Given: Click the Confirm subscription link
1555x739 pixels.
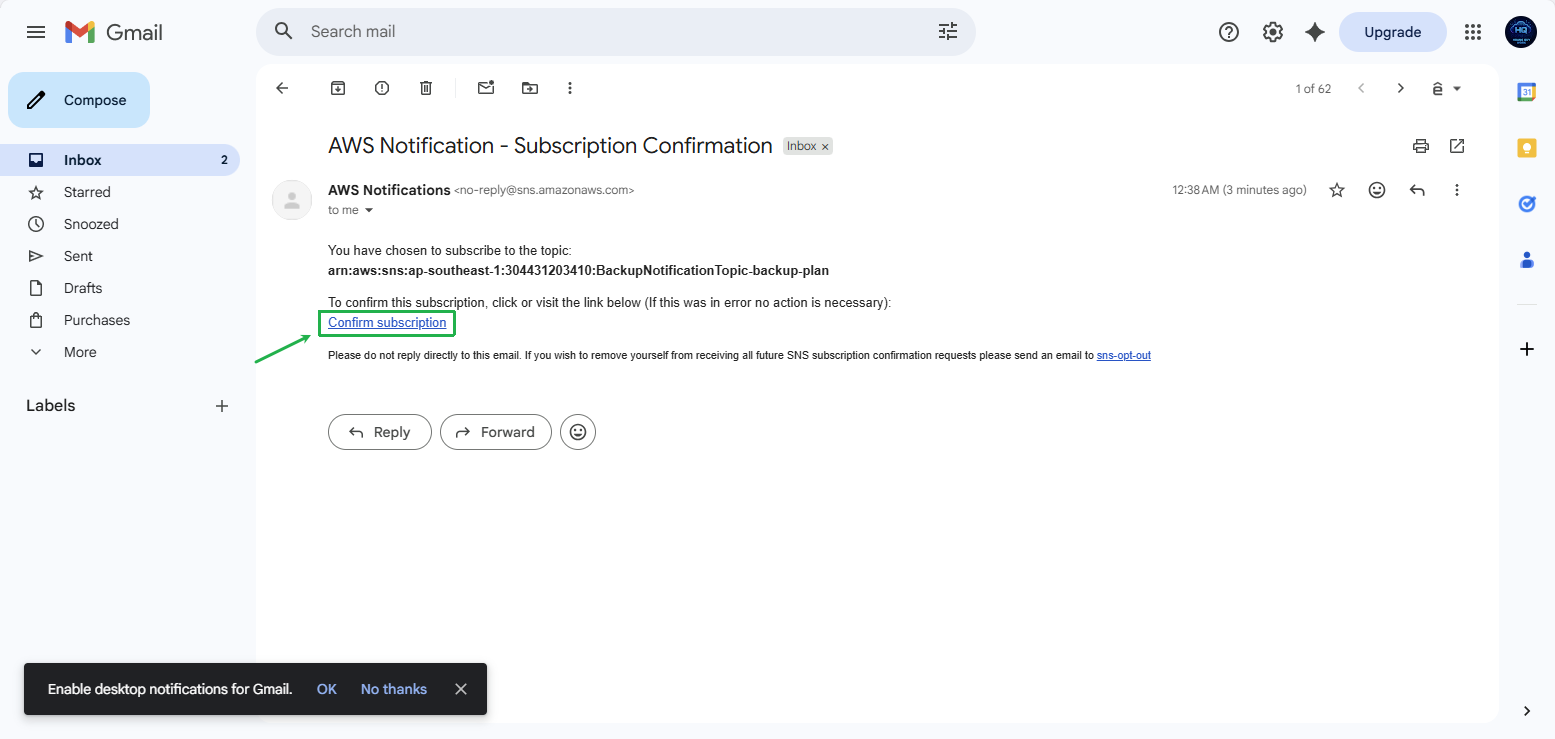Looking at the screenshot, I should point(387,323).
